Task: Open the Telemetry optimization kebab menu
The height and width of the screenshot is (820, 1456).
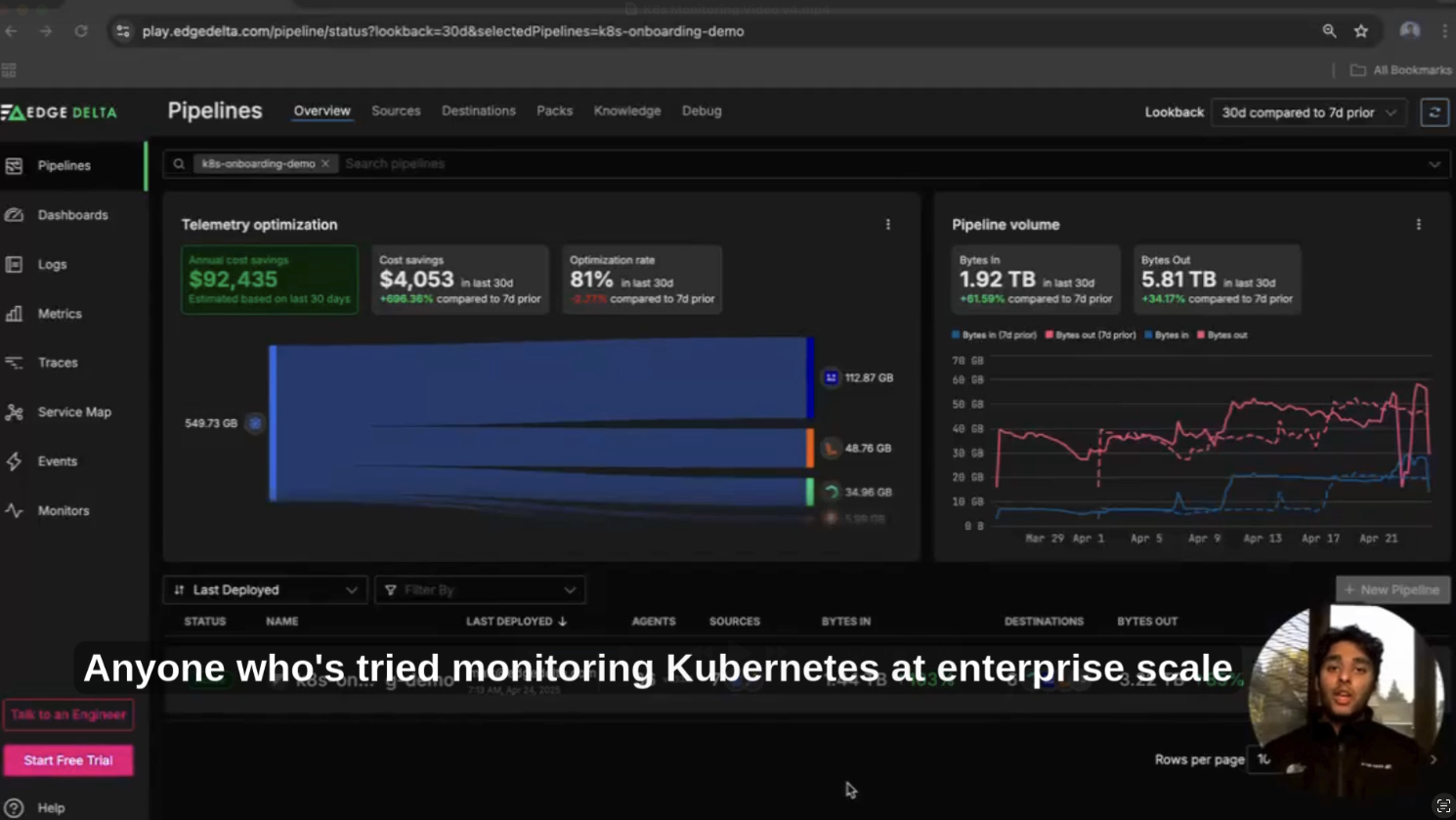Action: pos(888,224)
